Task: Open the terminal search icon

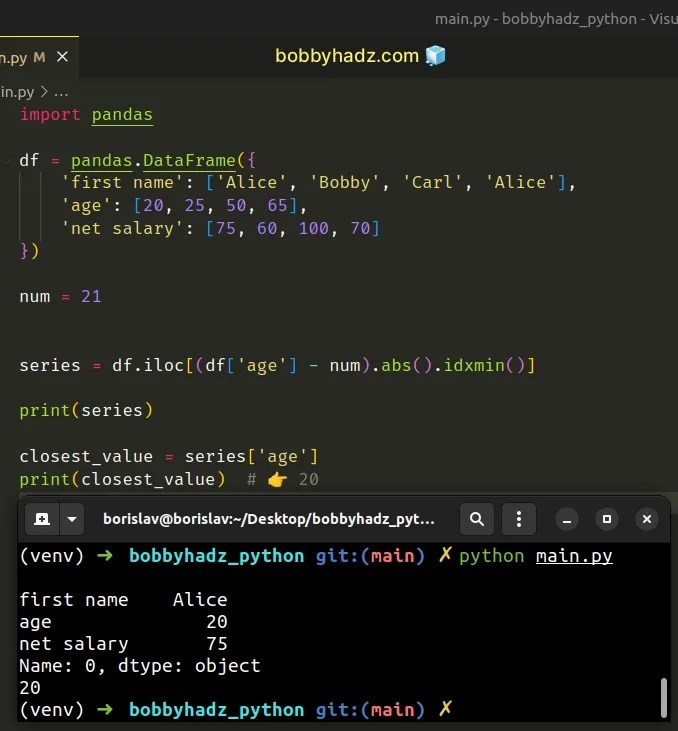Action: pyautogui.click(x=477, y=519)
